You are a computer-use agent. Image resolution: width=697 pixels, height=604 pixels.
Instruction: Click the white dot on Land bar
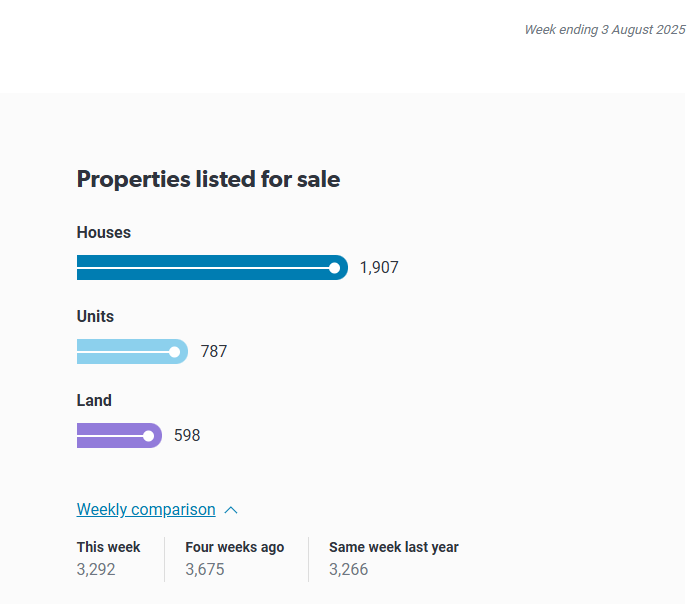149,436
